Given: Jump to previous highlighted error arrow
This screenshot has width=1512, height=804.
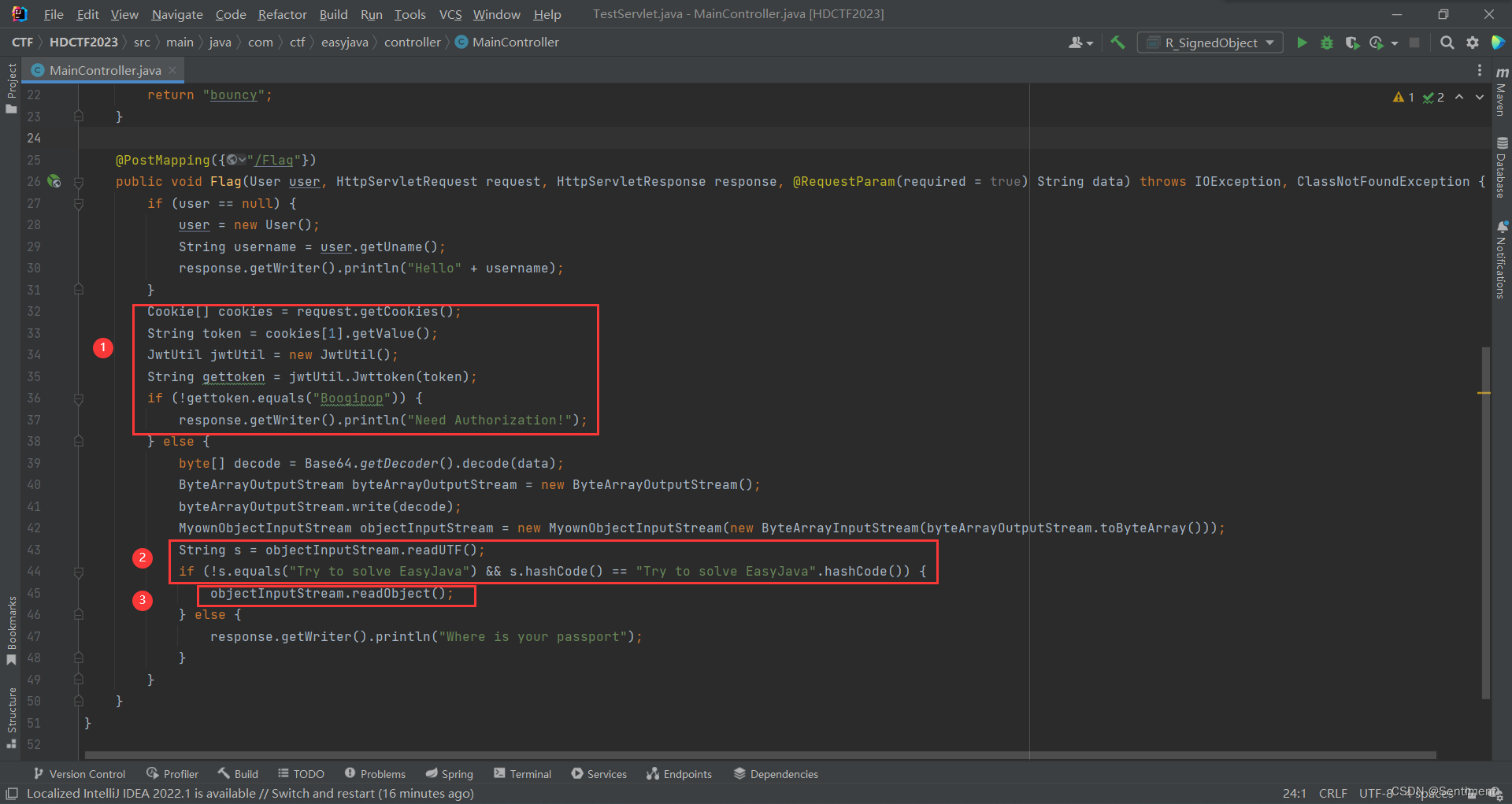Looking at the screenshot, I should point(1459,97).
